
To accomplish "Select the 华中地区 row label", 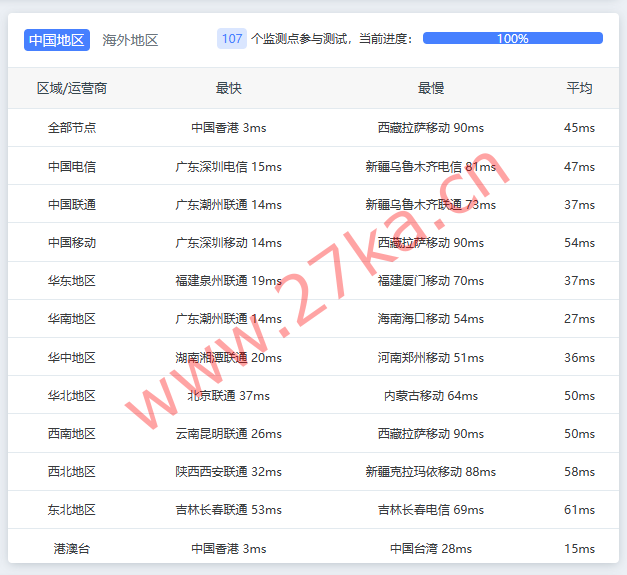I will (72, 357).
